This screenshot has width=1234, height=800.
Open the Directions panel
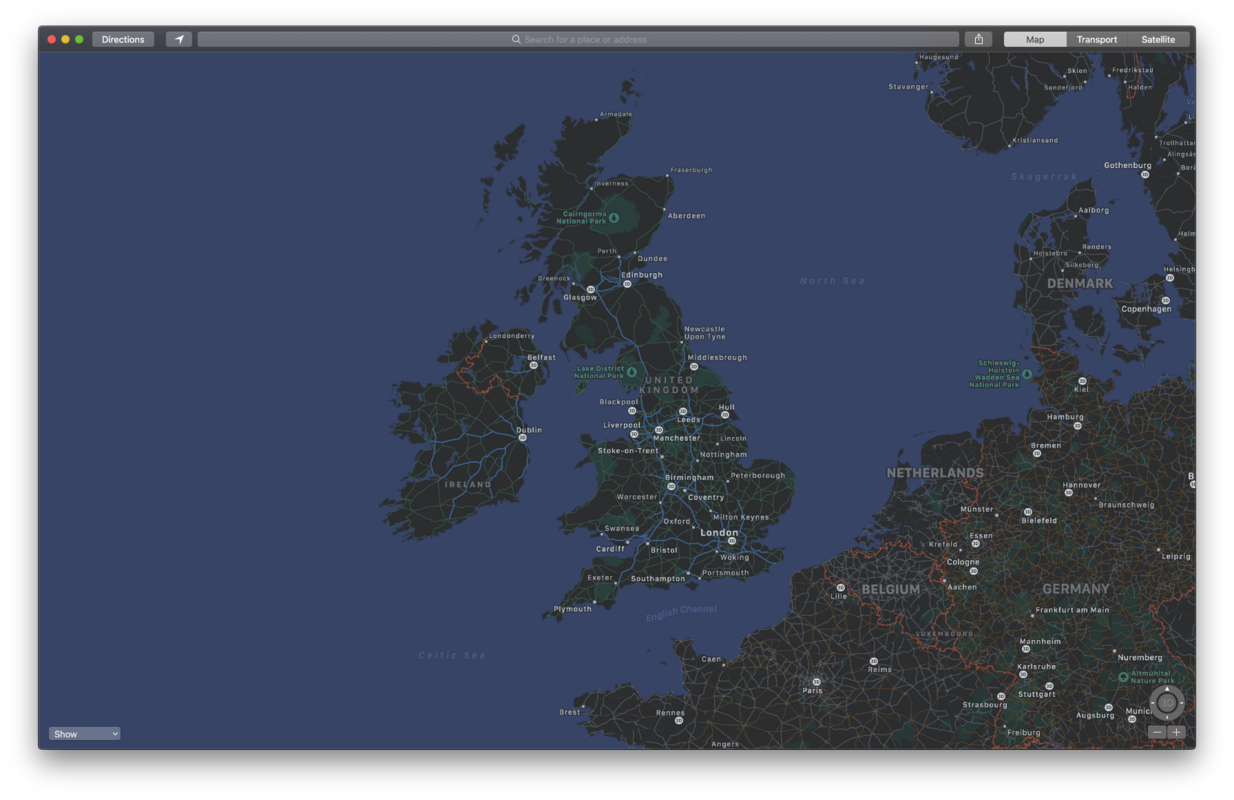coord(123,40)
